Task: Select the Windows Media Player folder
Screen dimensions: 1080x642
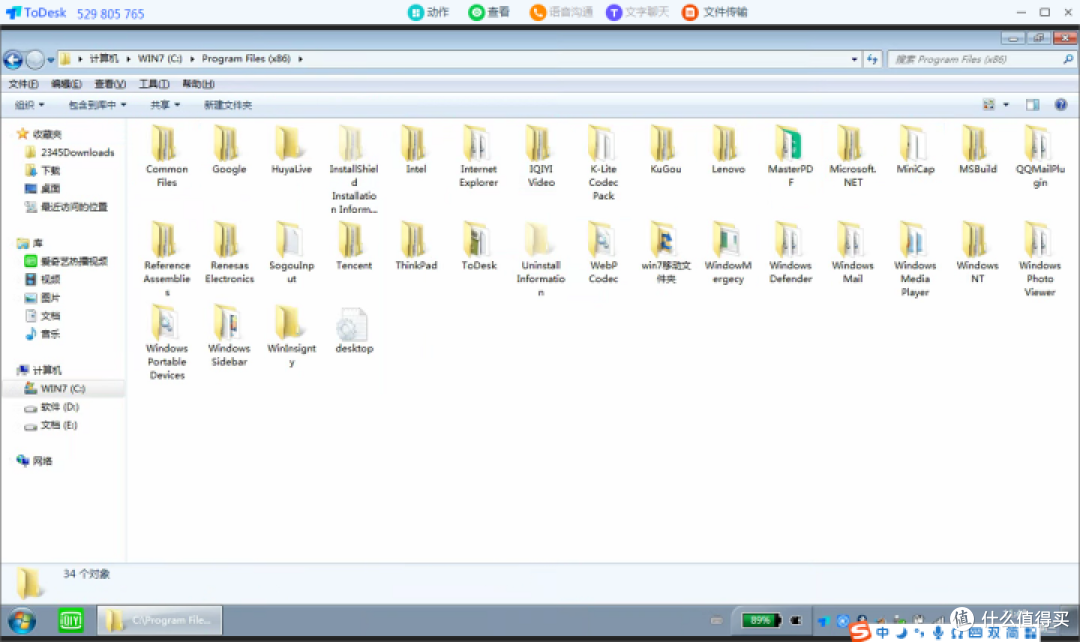Action: [915, 260]
